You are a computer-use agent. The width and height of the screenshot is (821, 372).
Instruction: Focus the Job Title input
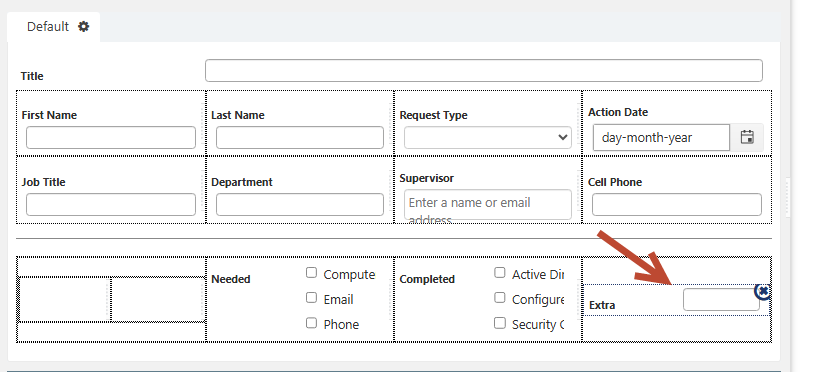click(x=111, y=204)
